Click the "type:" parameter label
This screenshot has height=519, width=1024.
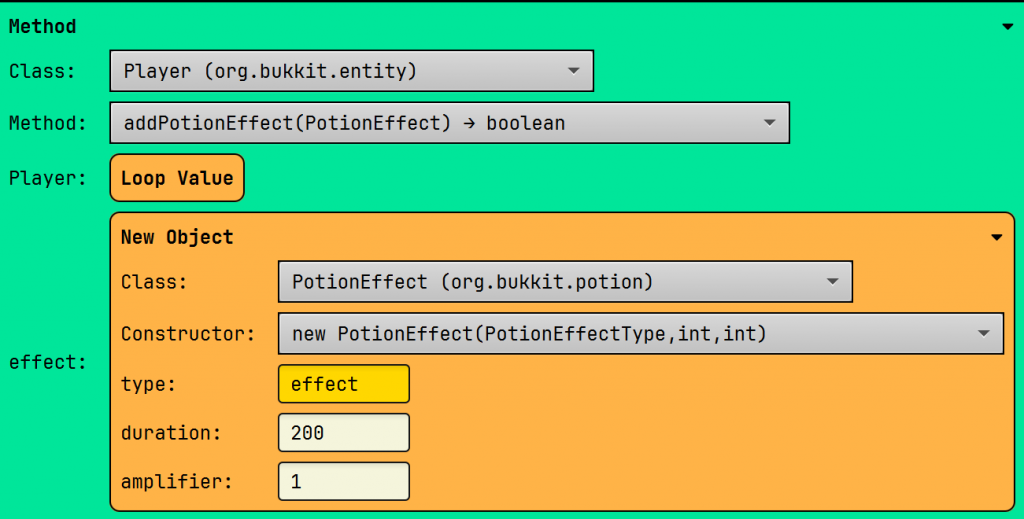[148, 384]
